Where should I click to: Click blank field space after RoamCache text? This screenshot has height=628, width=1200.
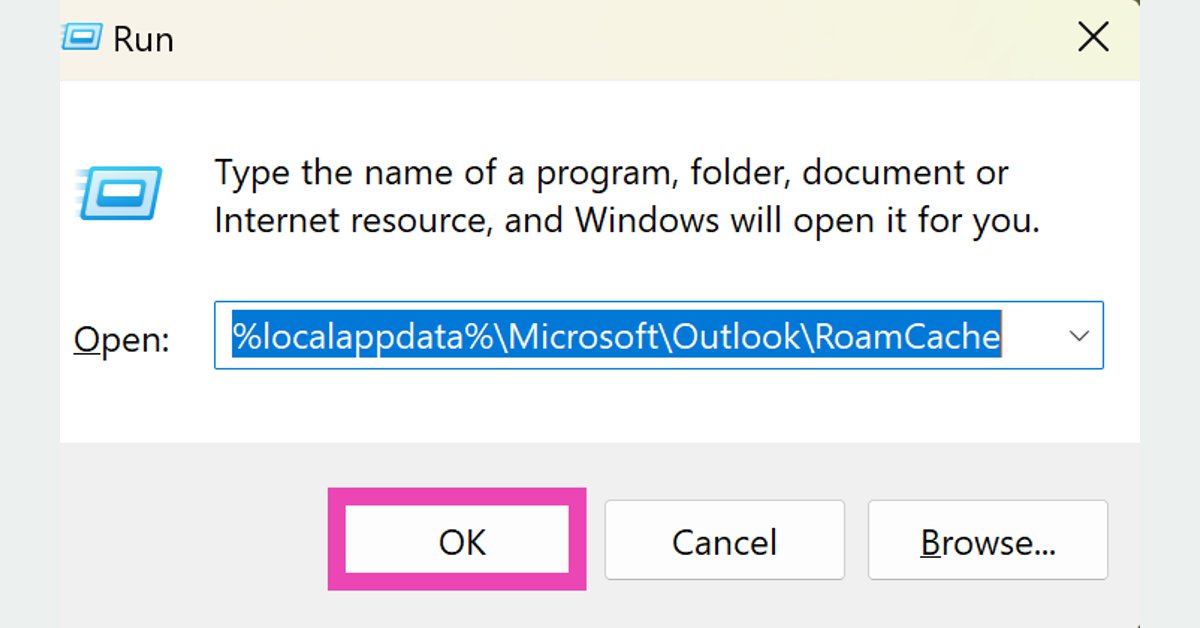tap(1030, 336)
